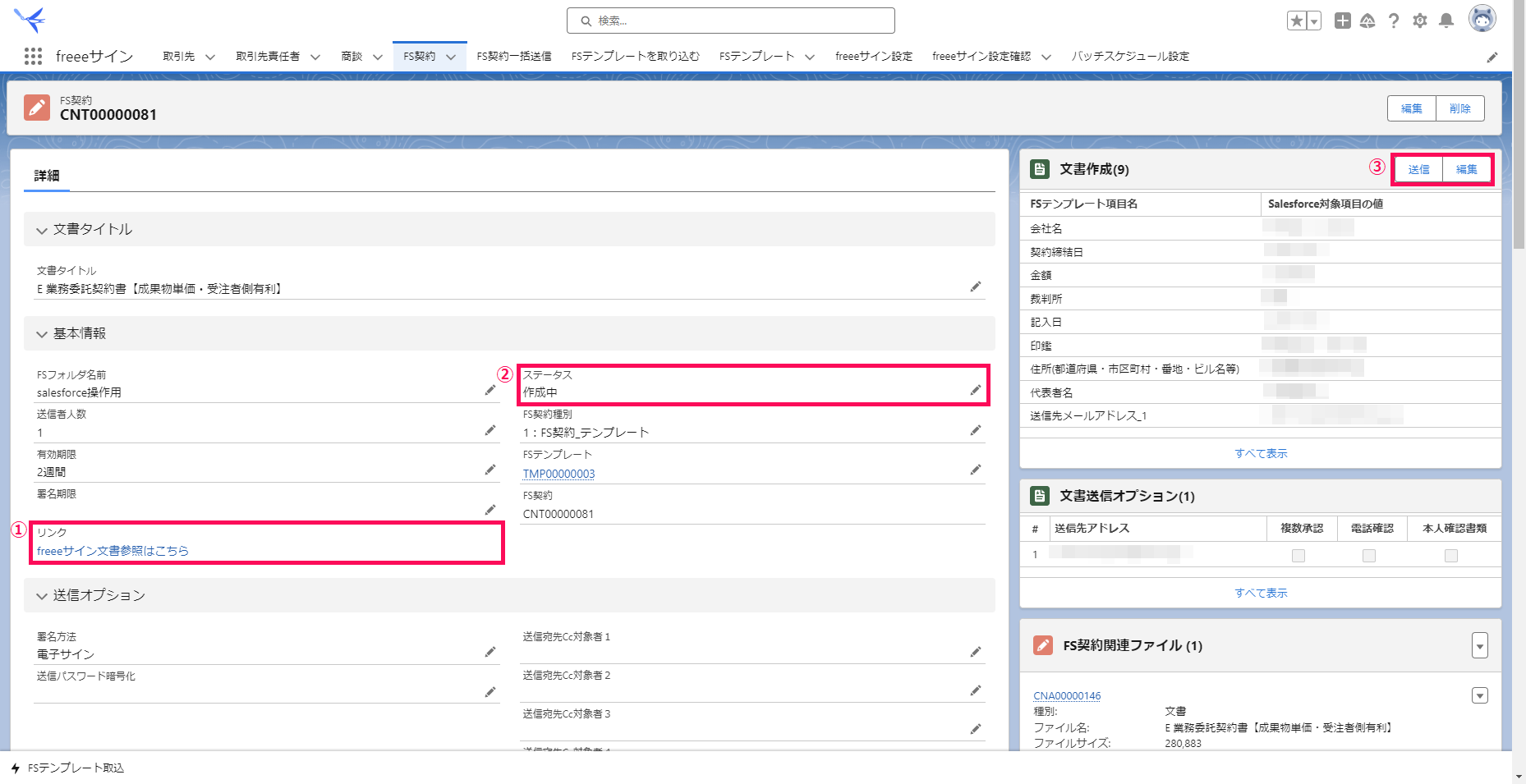Edit 送信パスワード暗号化 pencil icon
The image size is (1526, 784).
click(x=490, y=692)
